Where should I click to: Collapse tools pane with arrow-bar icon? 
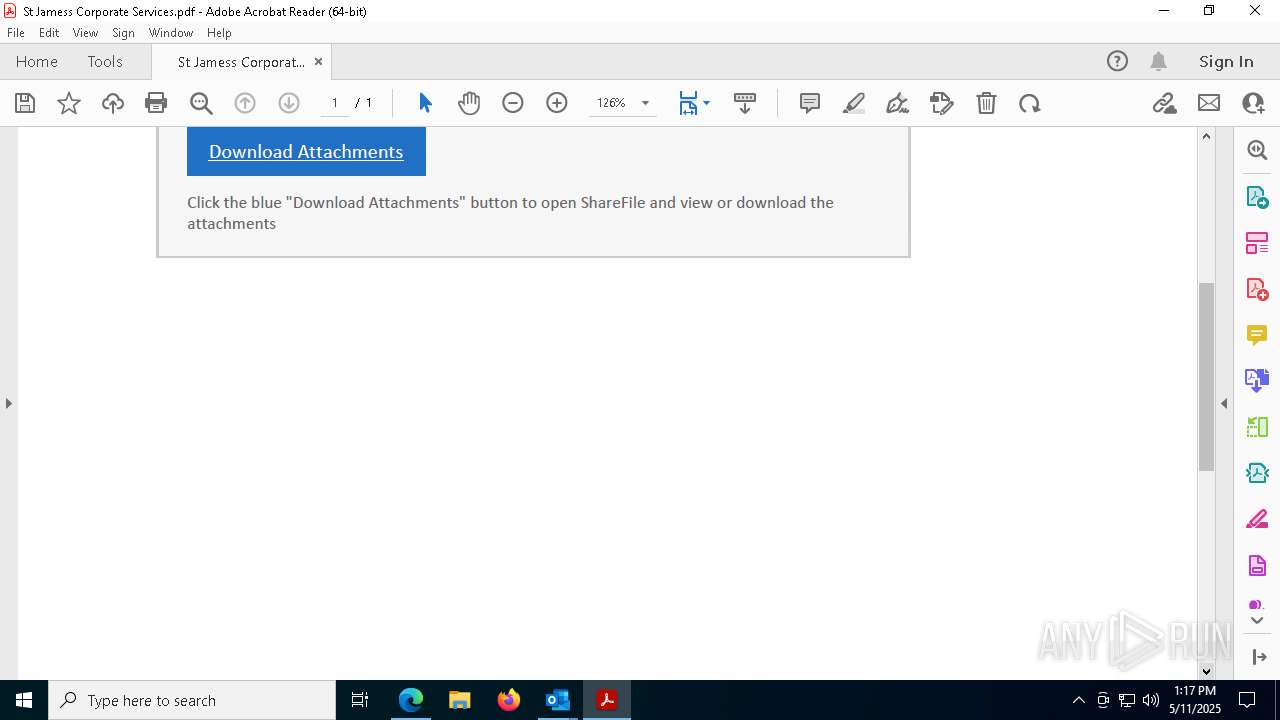tap(1258, 657)
